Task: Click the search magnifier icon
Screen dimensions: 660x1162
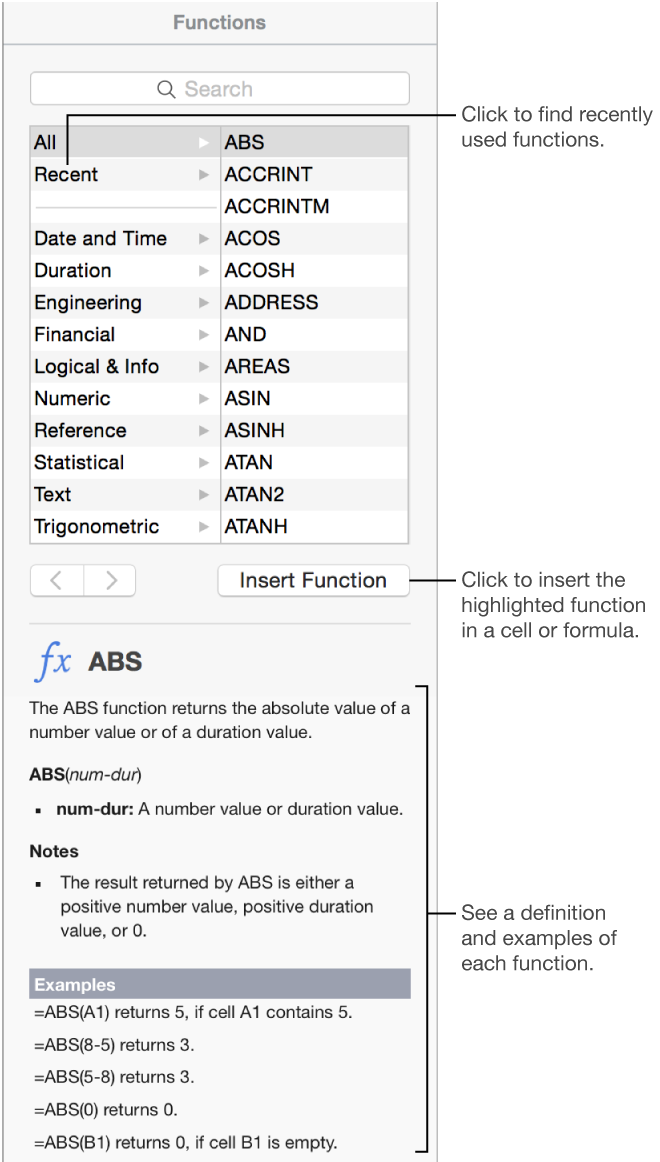Action: [x=167, y=88]
